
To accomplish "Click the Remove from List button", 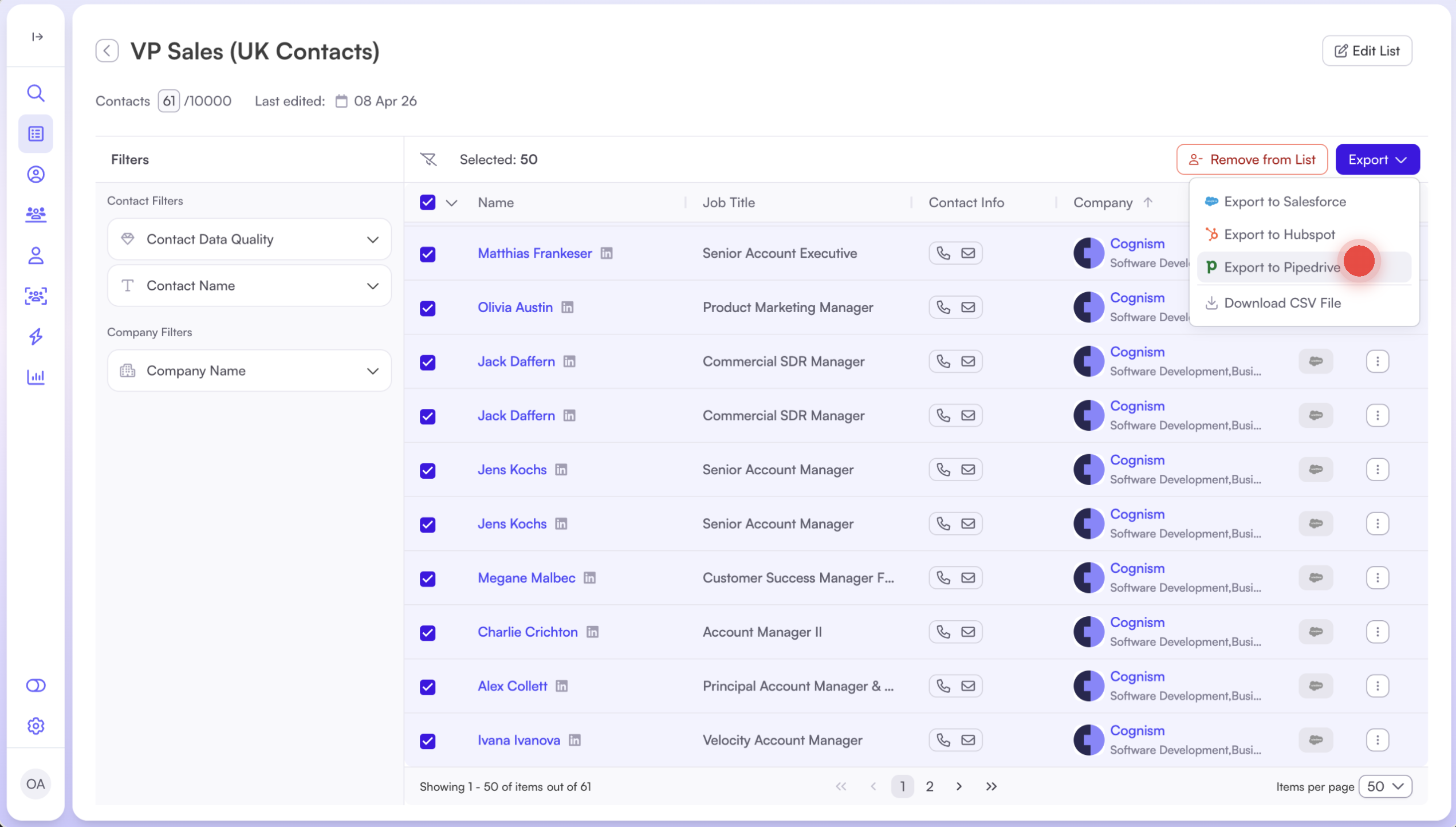I will click(x=1252, y=159).
